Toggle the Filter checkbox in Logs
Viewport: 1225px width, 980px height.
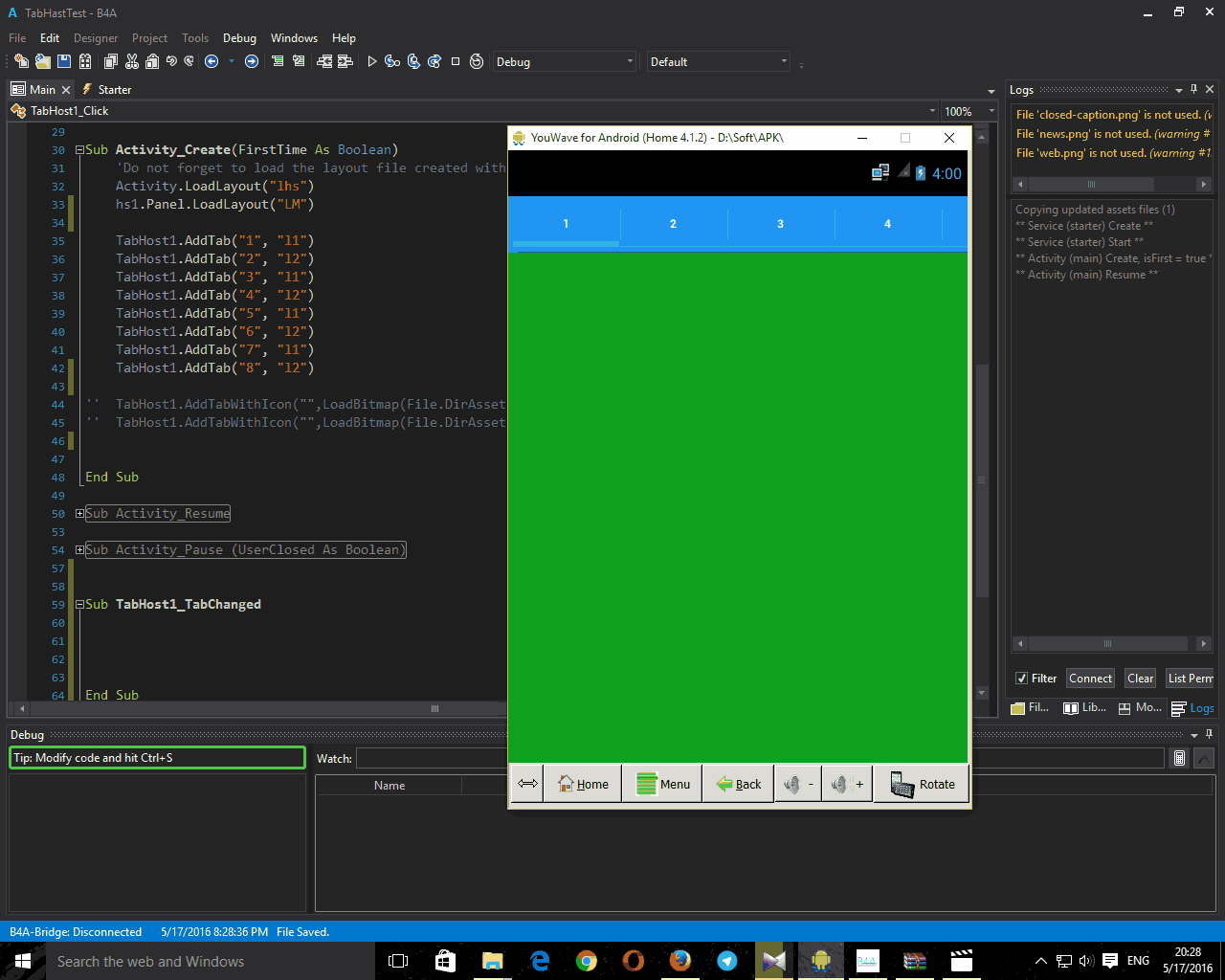[x=1021, y=679]
